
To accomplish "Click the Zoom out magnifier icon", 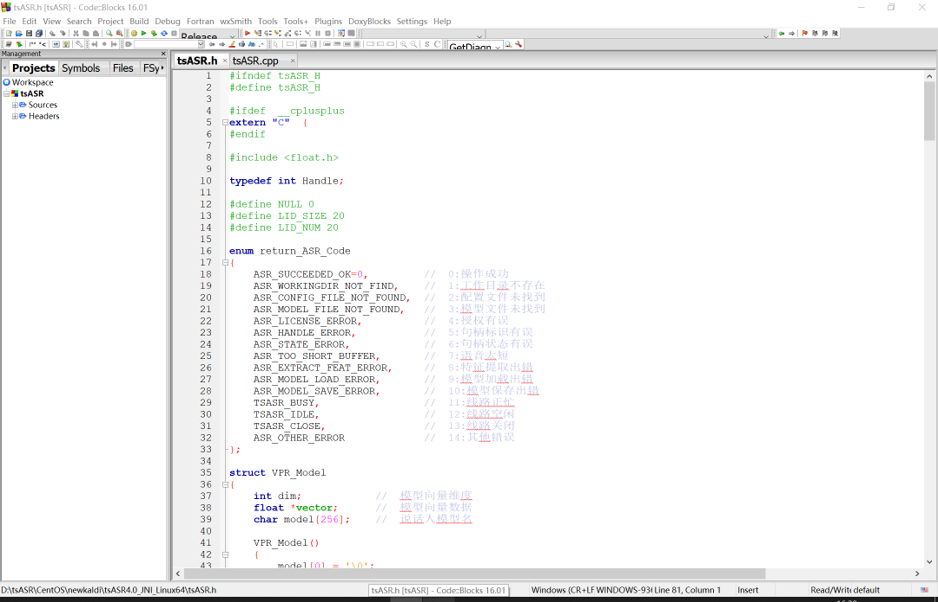I will (x=413, y=44).
